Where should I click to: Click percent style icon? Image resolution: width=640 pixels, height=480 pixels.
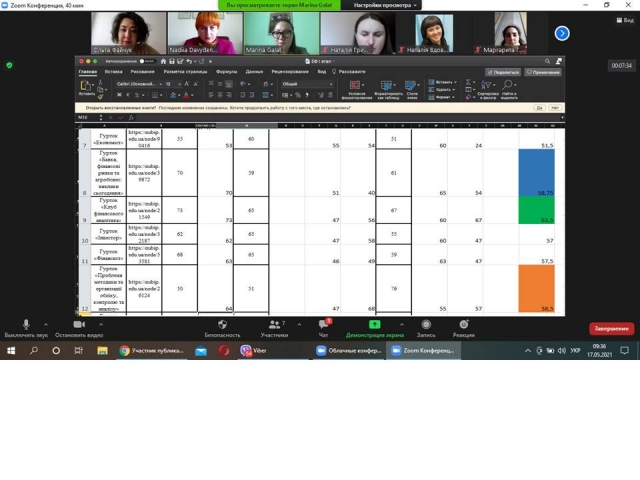(x=298, y=95)
